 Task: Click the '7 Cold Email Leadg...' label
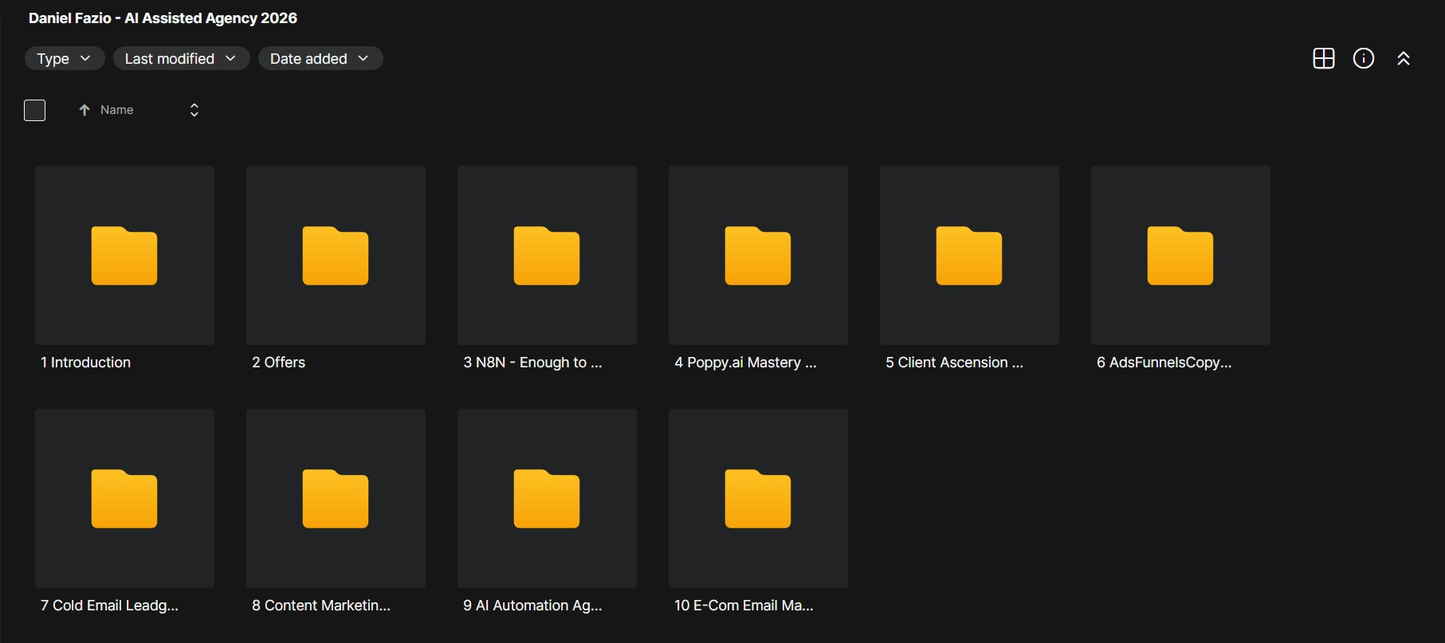click(x=109, y=606)
